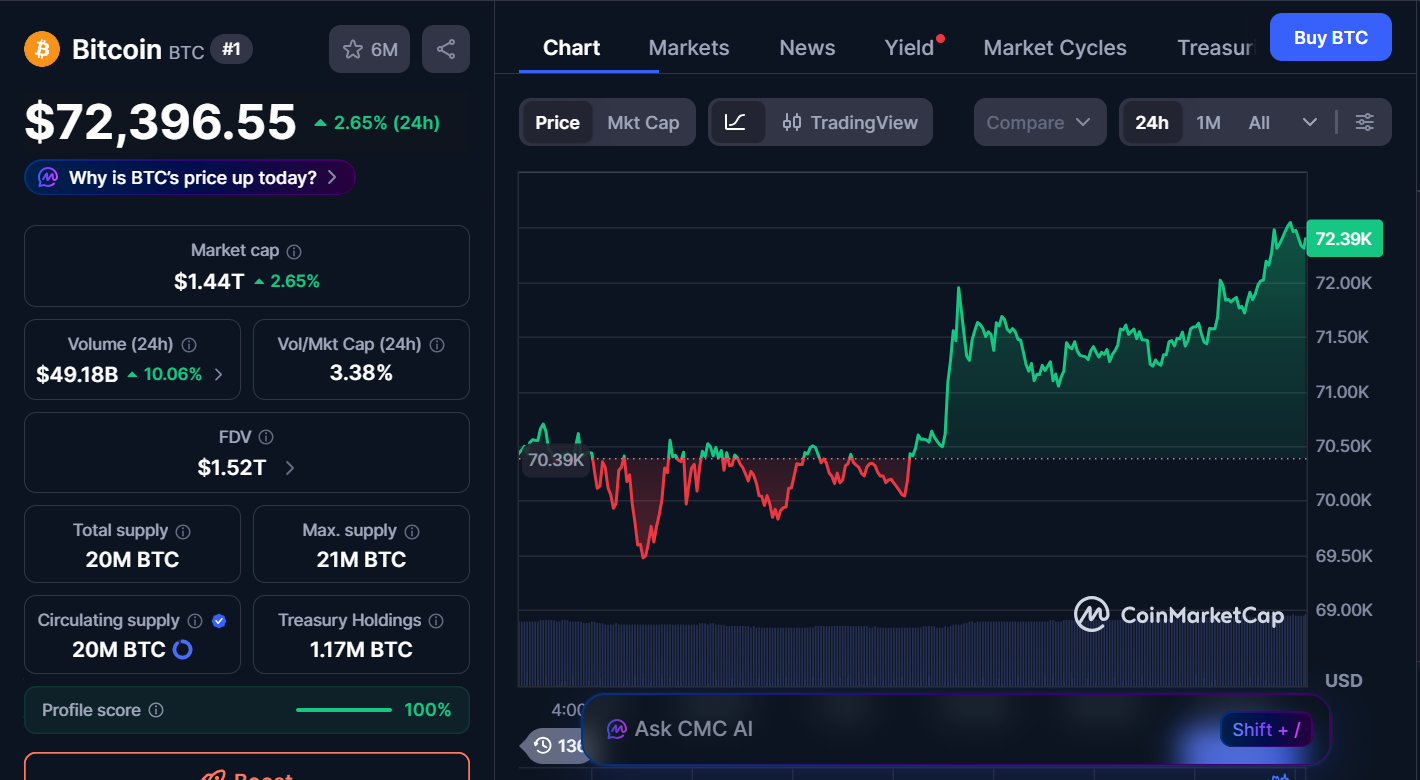The image size is (1420, 780).
Task: Click the FDV info icon
Action: 266,437
